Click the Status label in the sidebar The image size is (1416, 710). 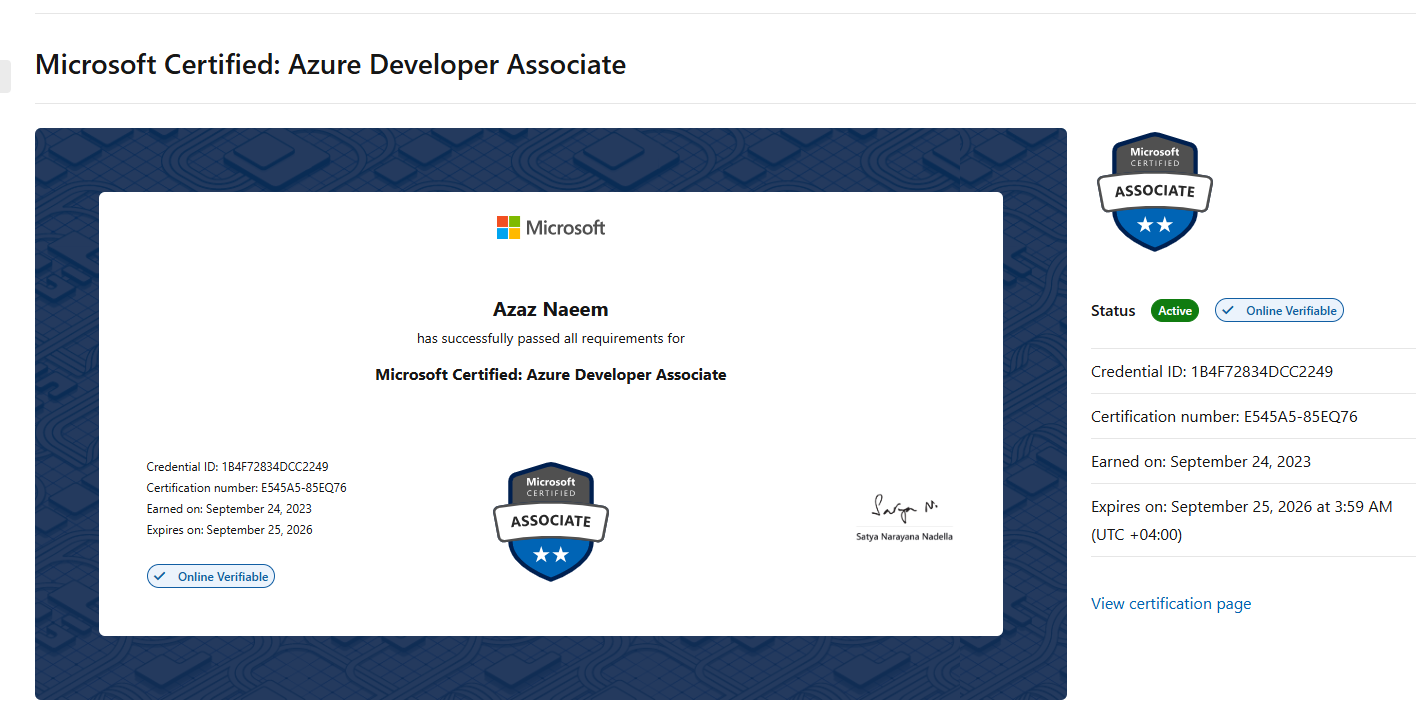tap(1113, 311)
